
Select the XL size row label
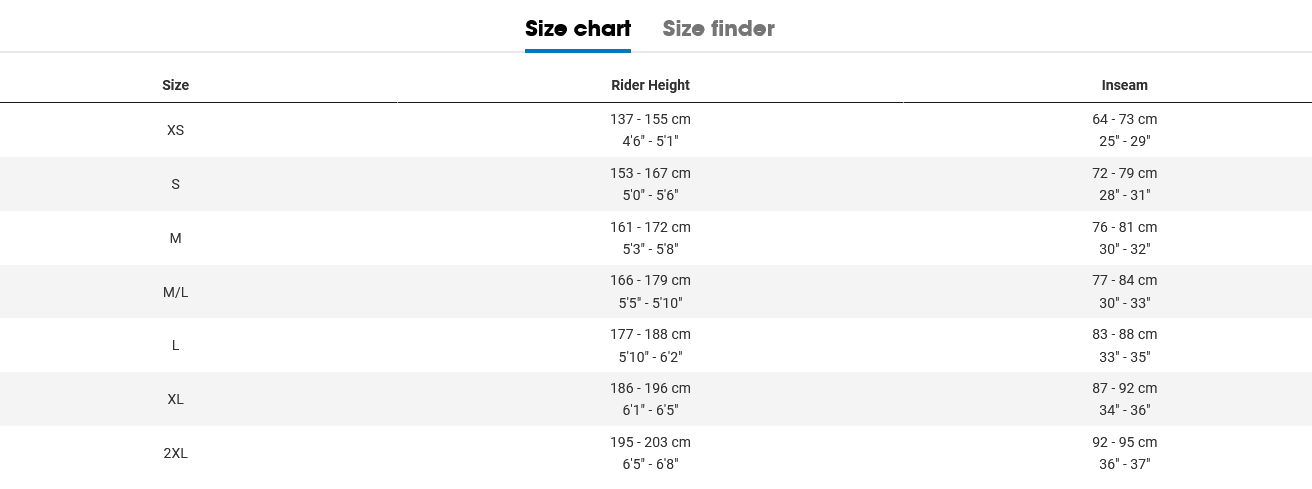point(176,399)
